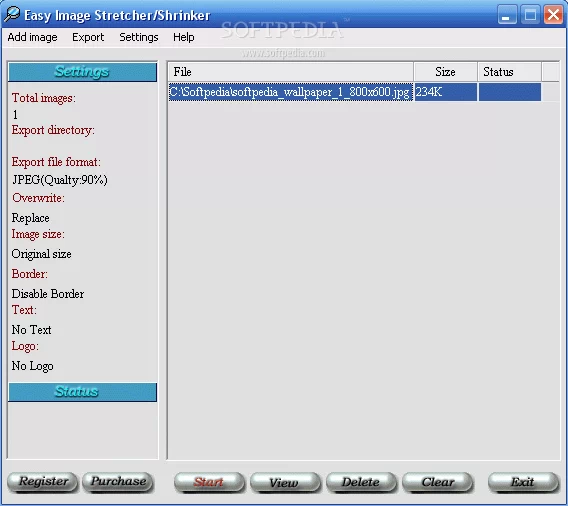Open the Add image menu
This screenshot has width=568, height=506.
click(32, 37)
